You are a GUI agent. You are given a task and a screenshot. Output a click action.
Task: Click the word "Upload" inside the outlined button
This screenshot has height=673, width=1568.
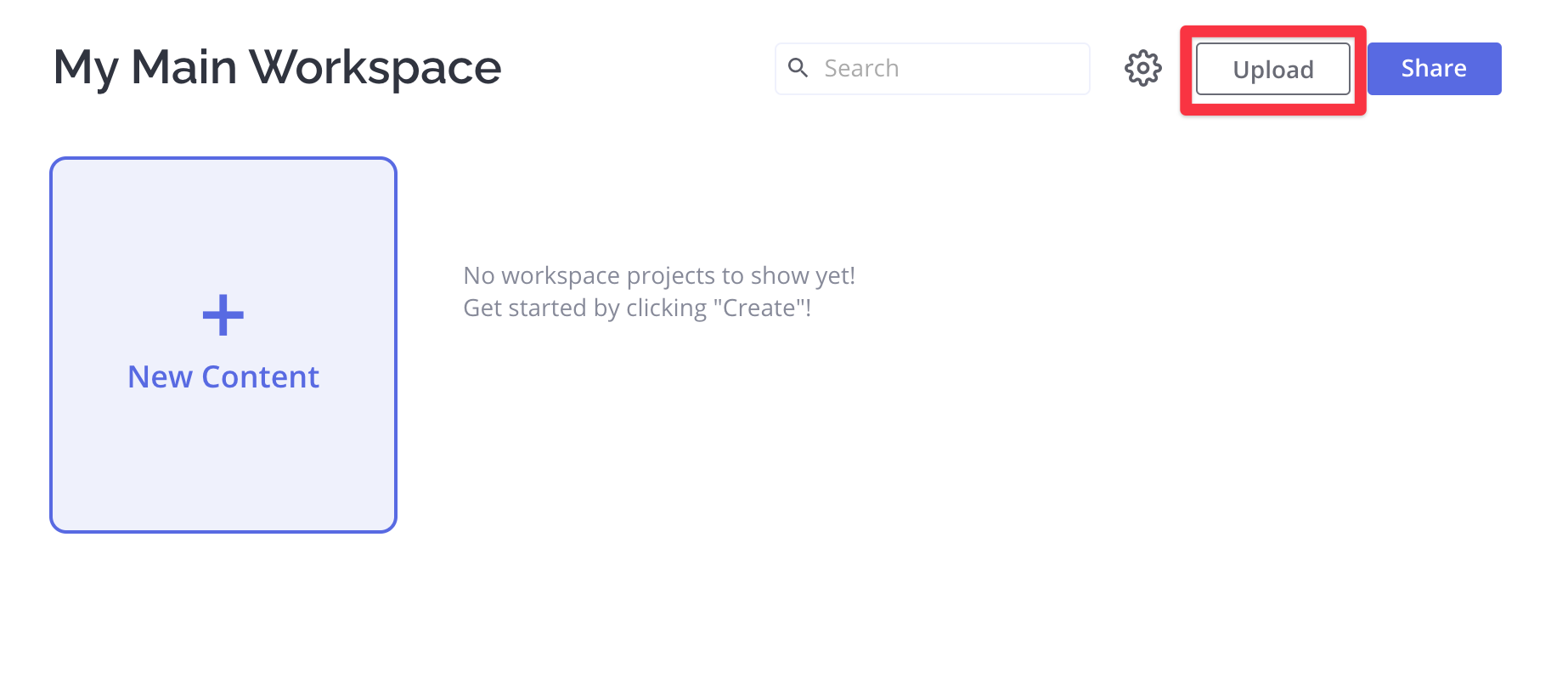click(x=1272, y=70)
